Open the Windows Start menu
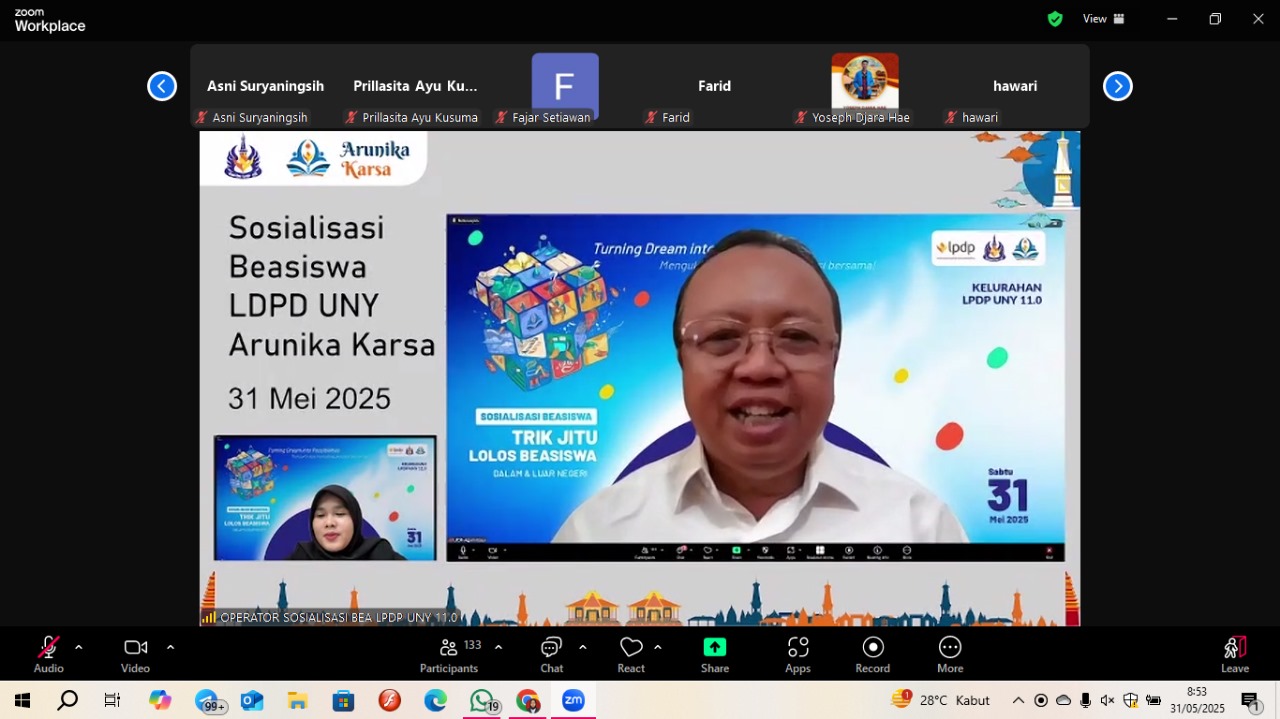This screenshot has width=1280, height=719. 22,700
